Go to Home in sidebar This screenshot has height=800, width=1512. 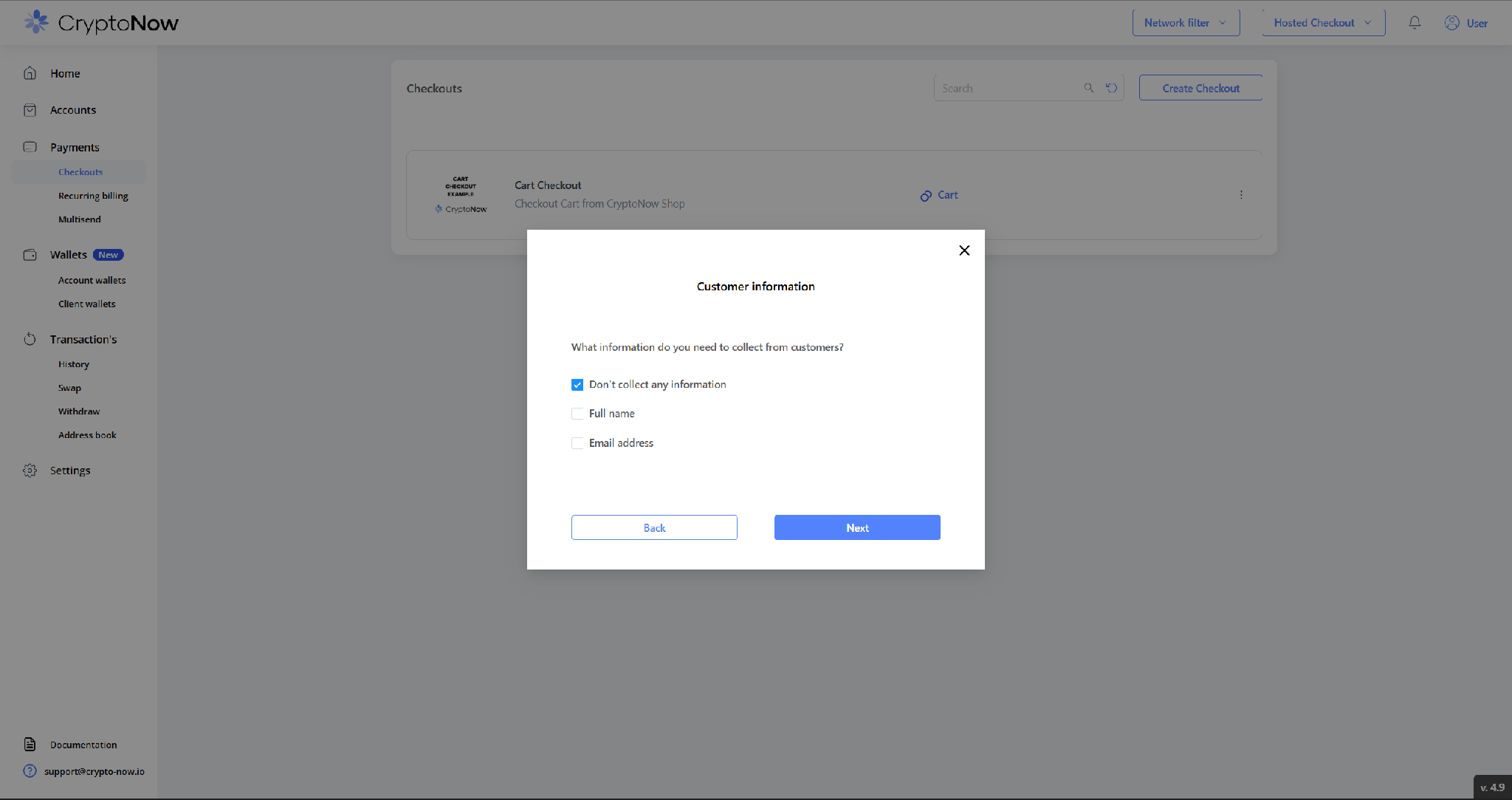65,73
